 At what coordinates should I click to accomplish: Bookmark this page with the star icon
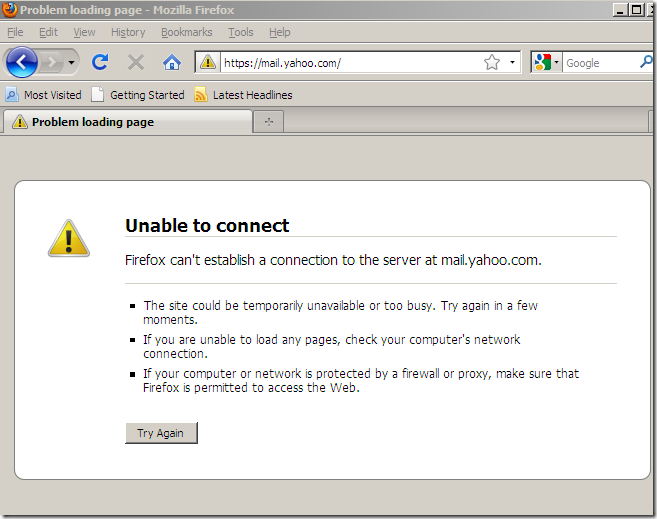(x=491, y=62)
